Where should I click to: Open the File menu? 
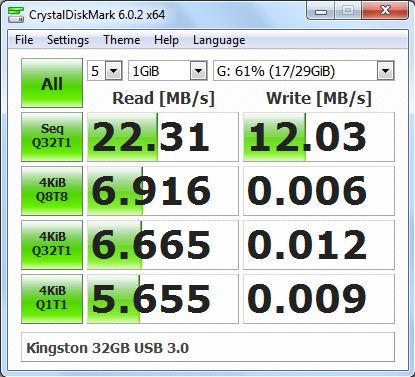[x=24, y=40]
